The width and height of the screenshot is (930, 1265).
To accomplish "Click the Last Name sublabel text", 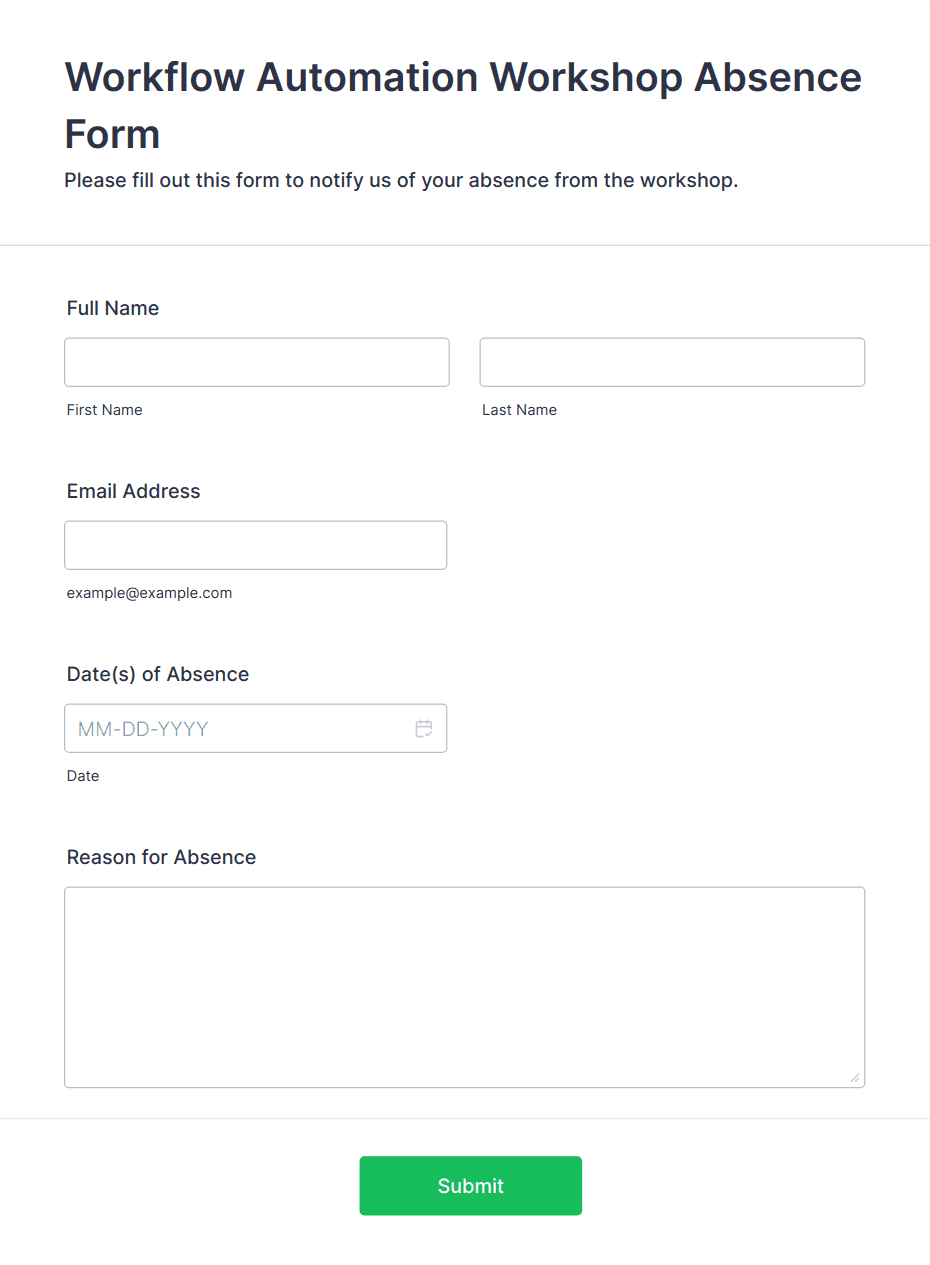I will (520, 410).
